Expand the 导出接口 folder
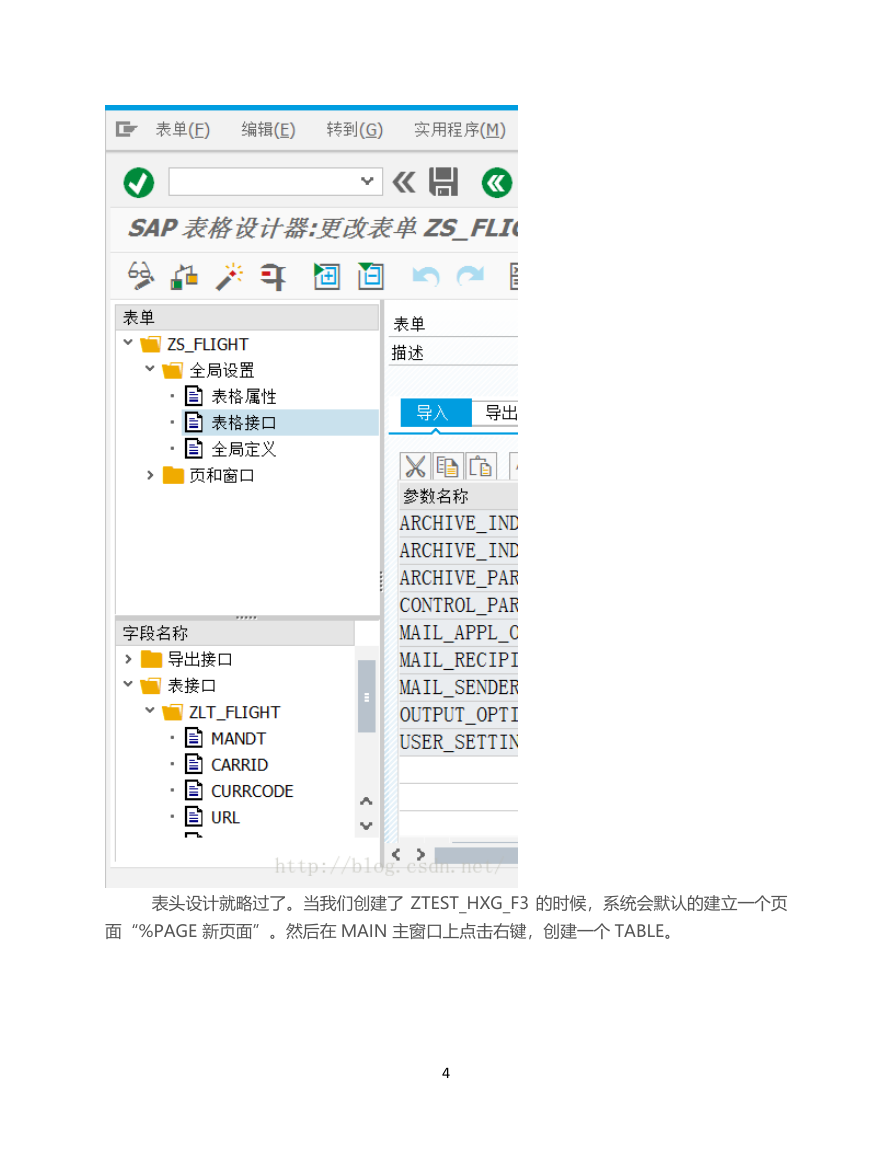The width and height of the screenshot is (893, 1155). click(x=128, y=659)
